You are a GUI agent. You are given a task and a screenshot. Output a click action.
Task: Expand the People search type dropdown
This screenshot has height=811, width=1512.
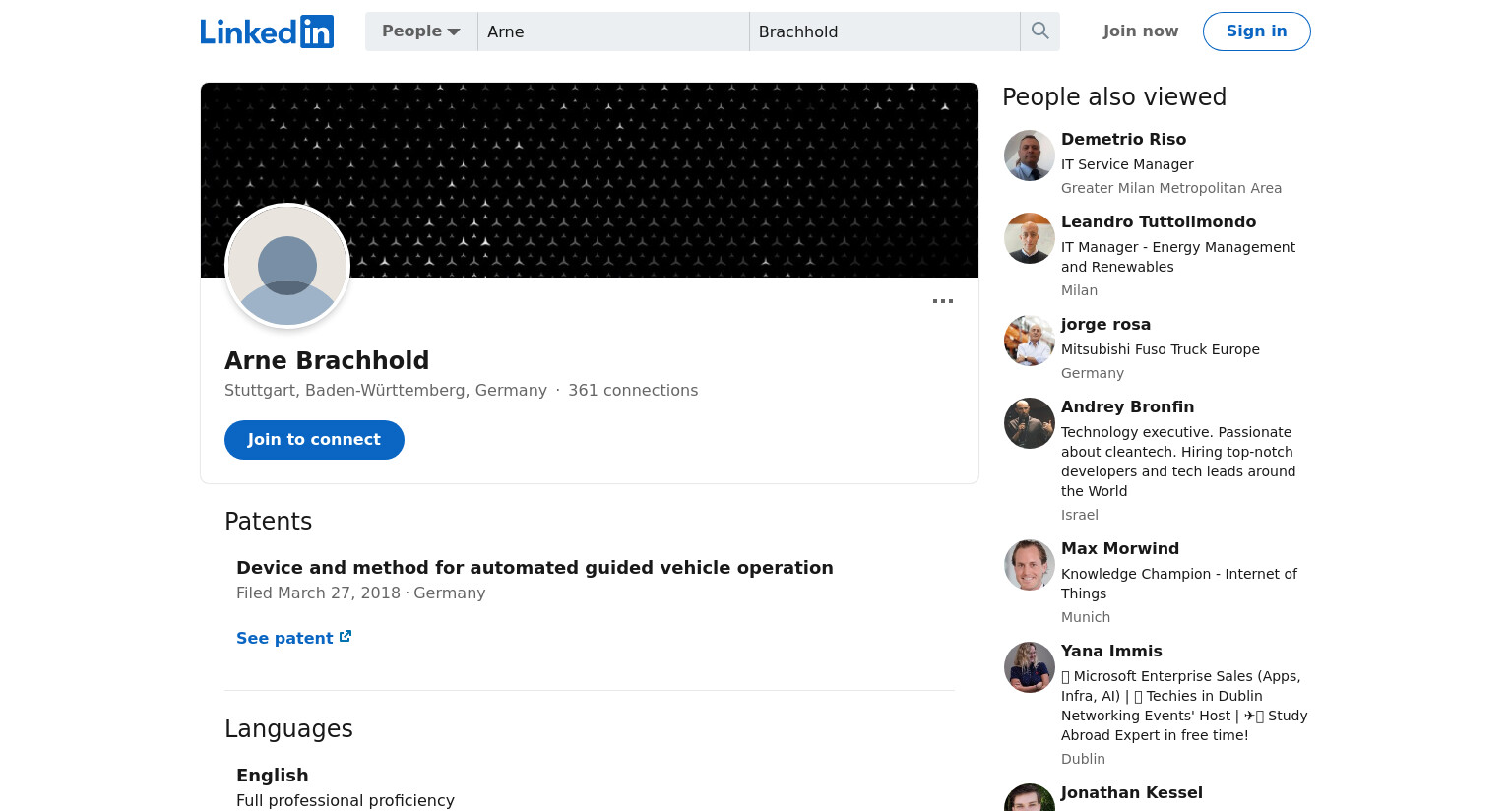421,31
